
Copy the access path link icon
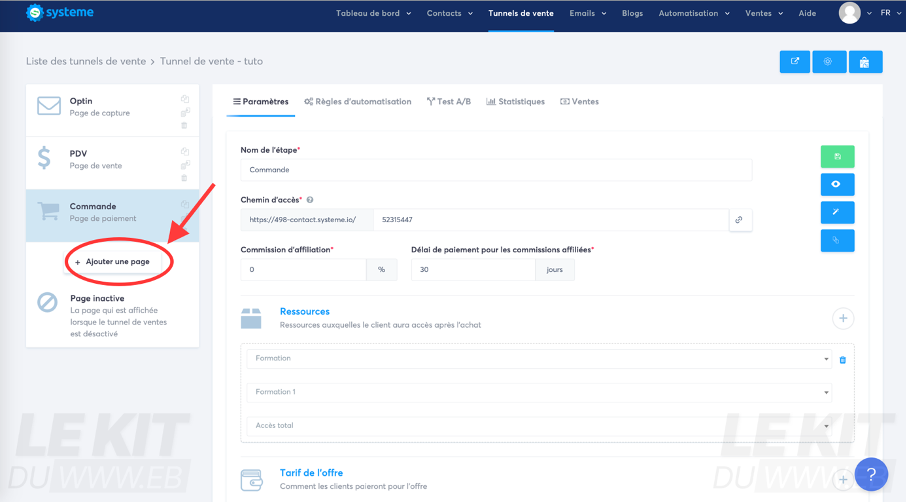[739, 220]
